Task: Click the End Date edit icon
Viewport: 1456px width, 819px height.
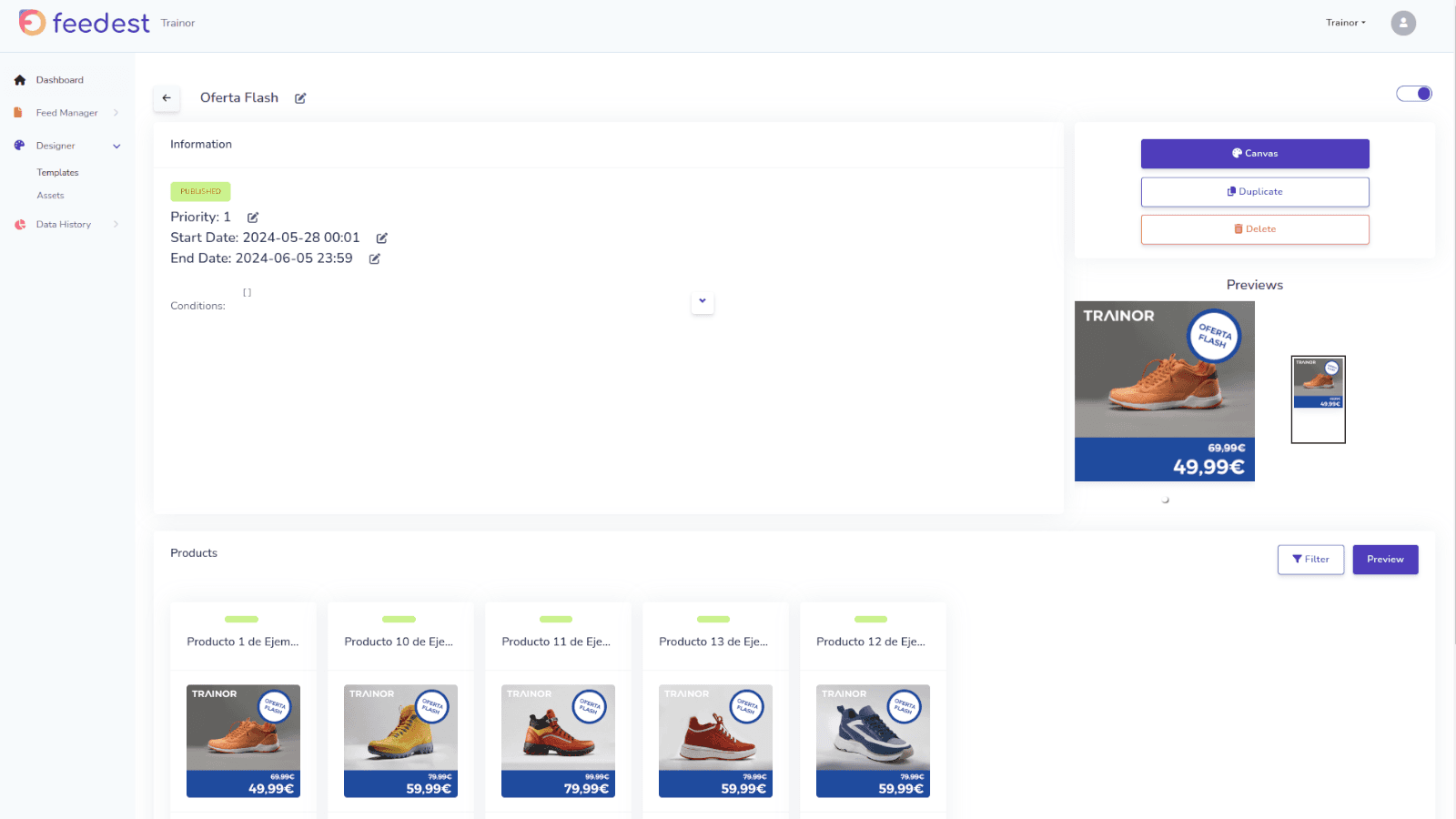Action: tap(374, 259)
